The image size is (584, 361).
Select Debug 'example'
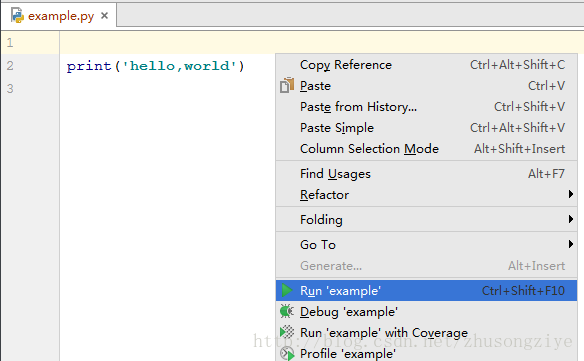point(426,311)
